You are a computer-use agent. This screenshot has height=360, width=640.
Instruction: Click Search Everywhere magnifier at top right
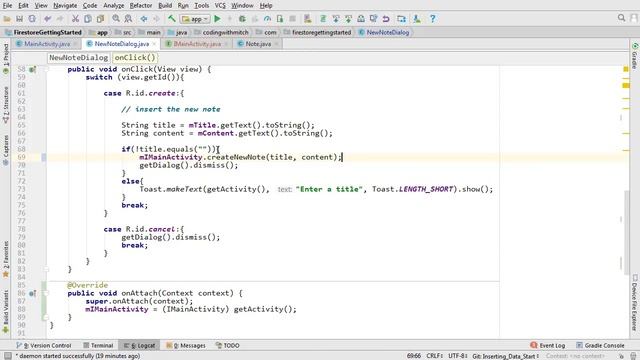pos(621,18)
